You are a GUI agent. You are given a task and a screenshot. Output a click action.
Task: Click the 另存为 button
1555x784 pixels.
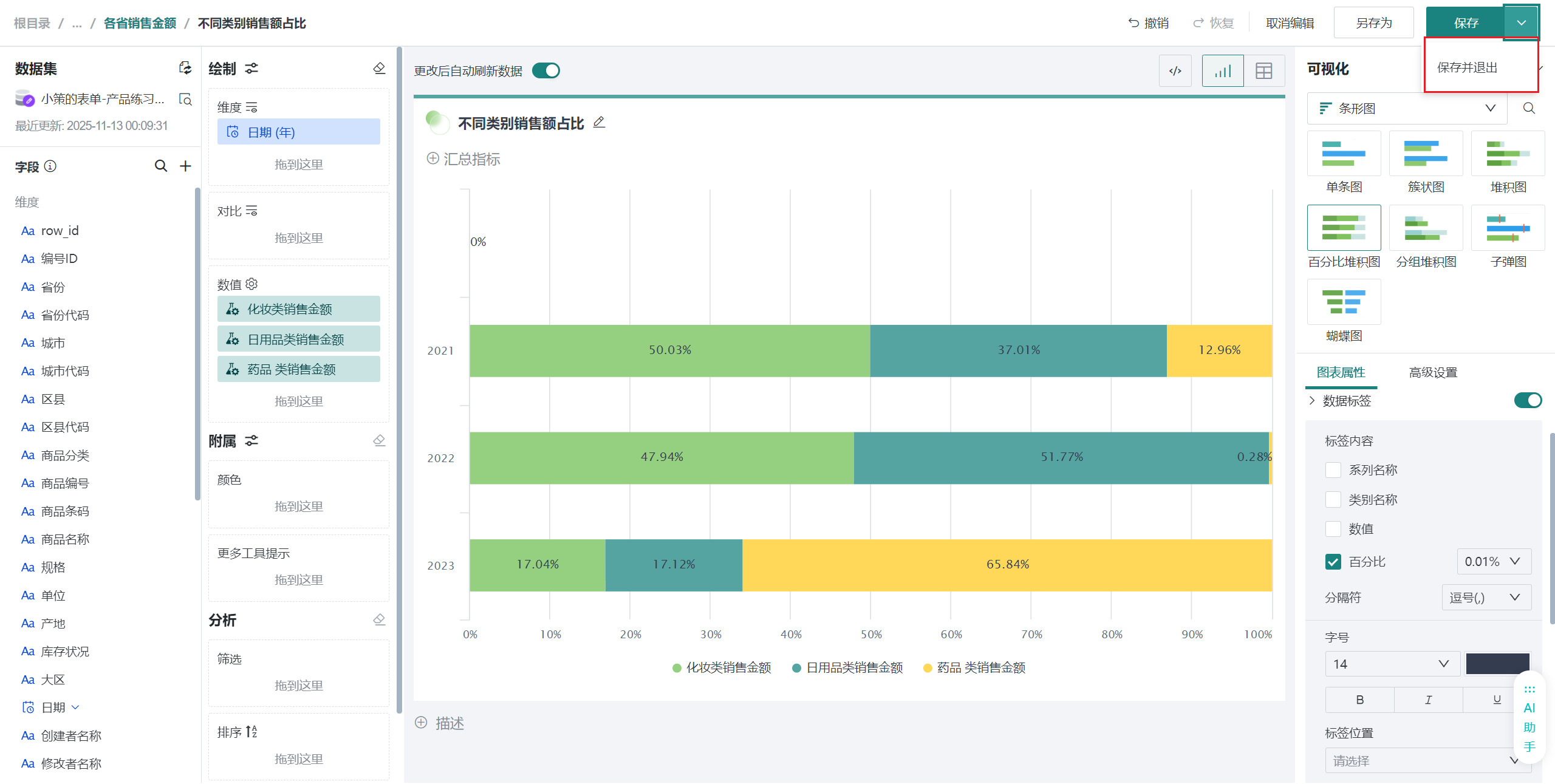coord(1373,23)
